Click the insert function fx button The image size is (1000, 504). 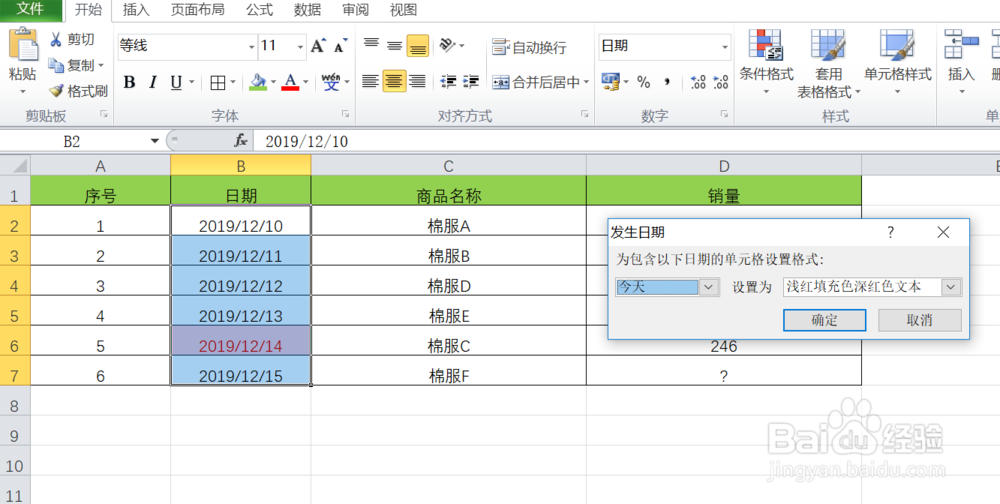(x=240, y=141)
